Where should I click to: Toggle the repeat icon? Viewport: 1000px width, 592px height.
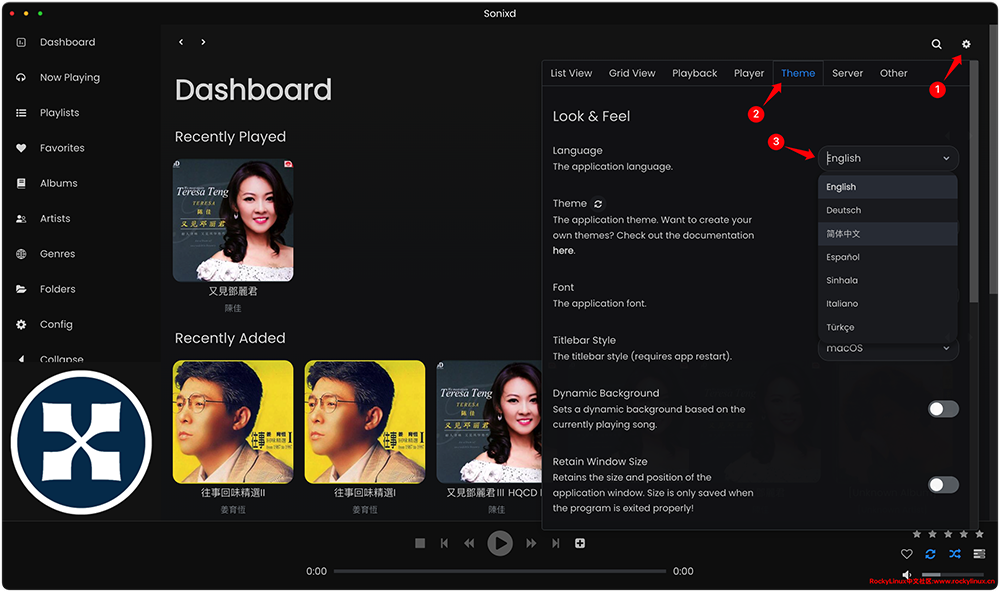pos(931,554)
